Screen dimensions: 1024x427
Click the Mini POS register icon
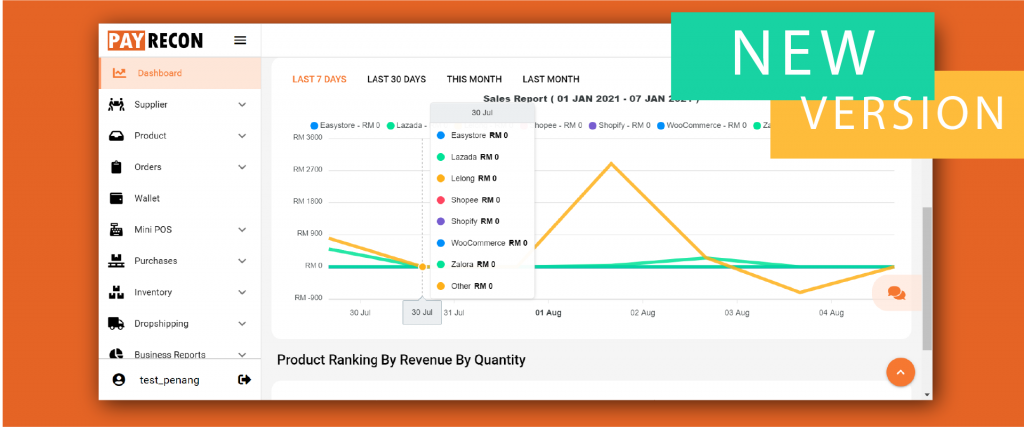click(x=116, y=229)
